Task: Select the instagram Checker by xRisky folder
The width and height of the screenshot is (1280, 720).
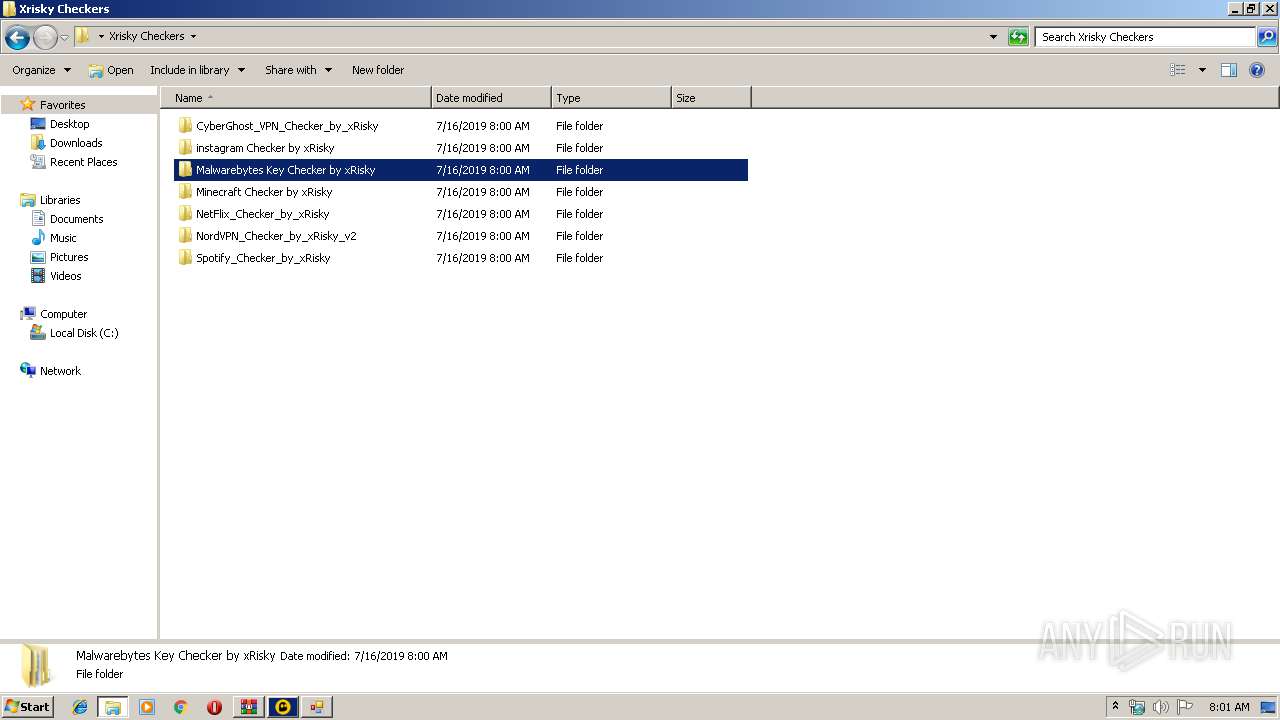Action: point(461,148)
